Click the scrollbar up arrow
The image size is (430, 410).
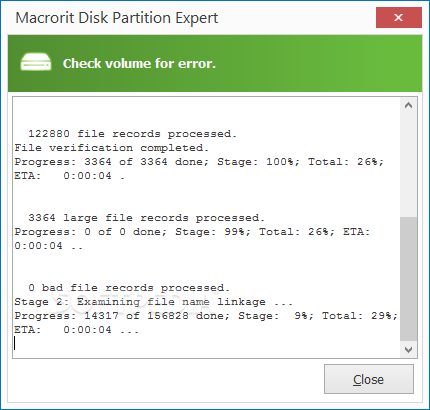pyautogui.click(x=408, y=106)
